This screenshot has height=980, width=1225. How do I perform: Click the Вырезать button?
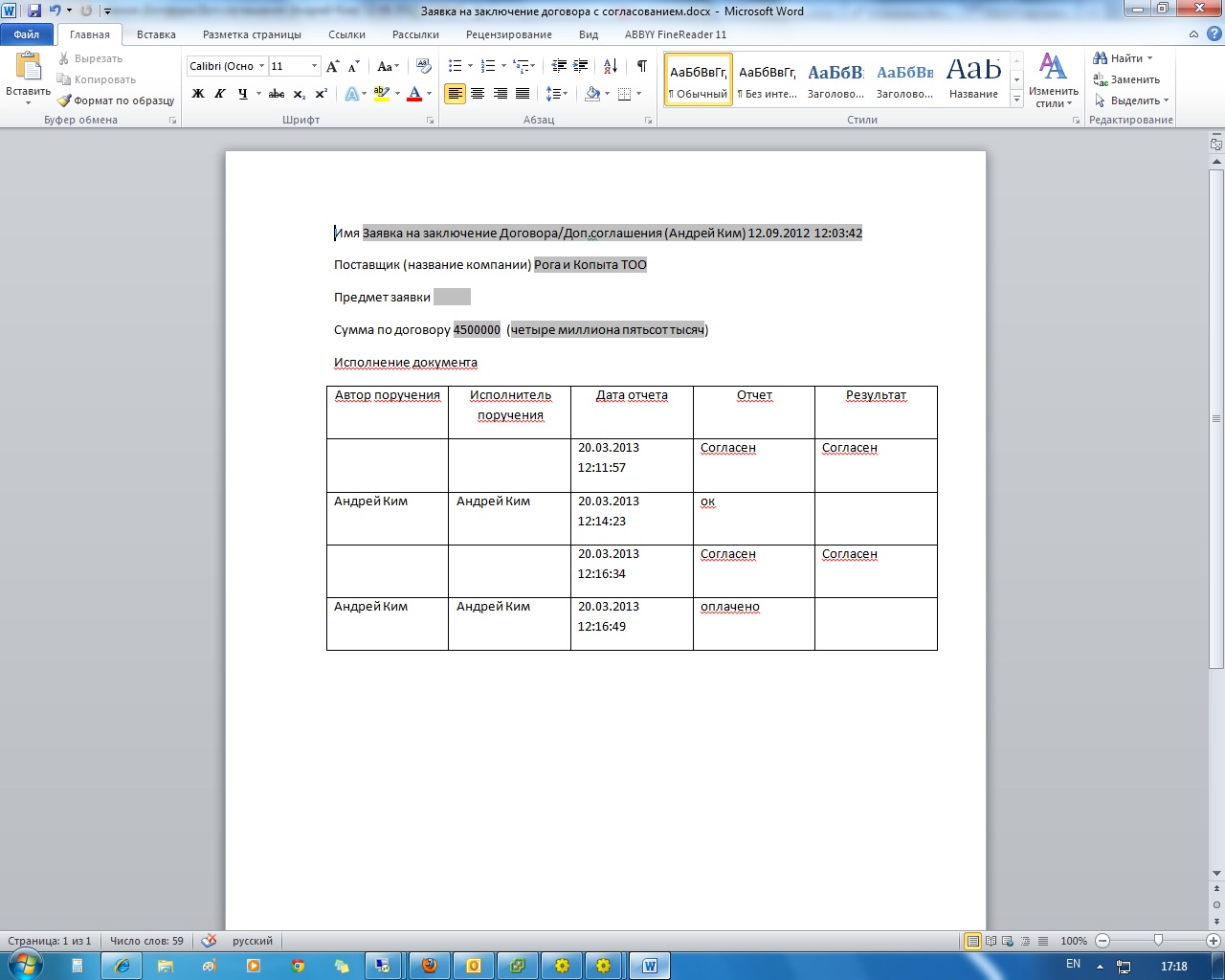pyautogui.click(x=91, y=58)
